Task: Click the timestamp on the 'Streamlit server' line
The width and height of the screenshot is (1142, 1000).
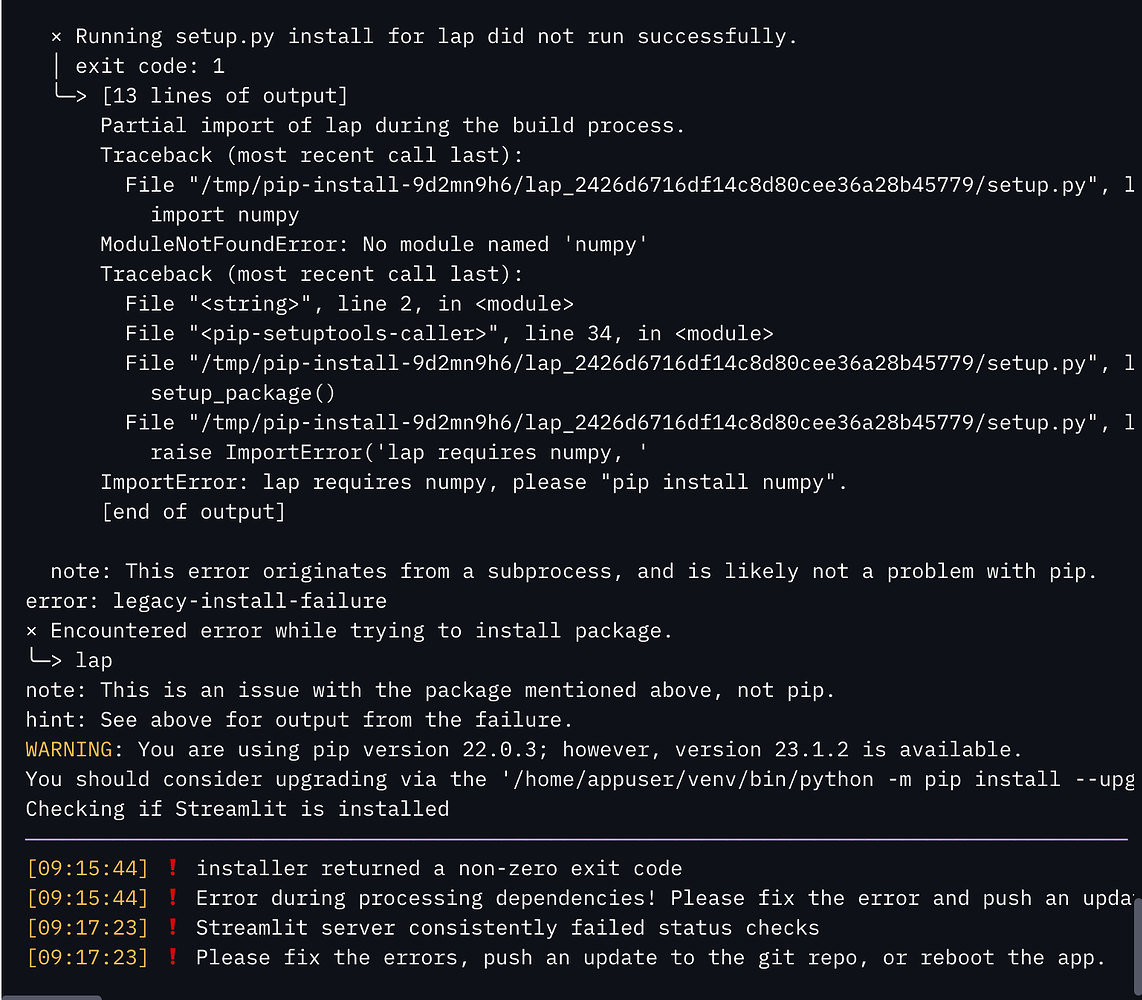Action: coord(87,928)
